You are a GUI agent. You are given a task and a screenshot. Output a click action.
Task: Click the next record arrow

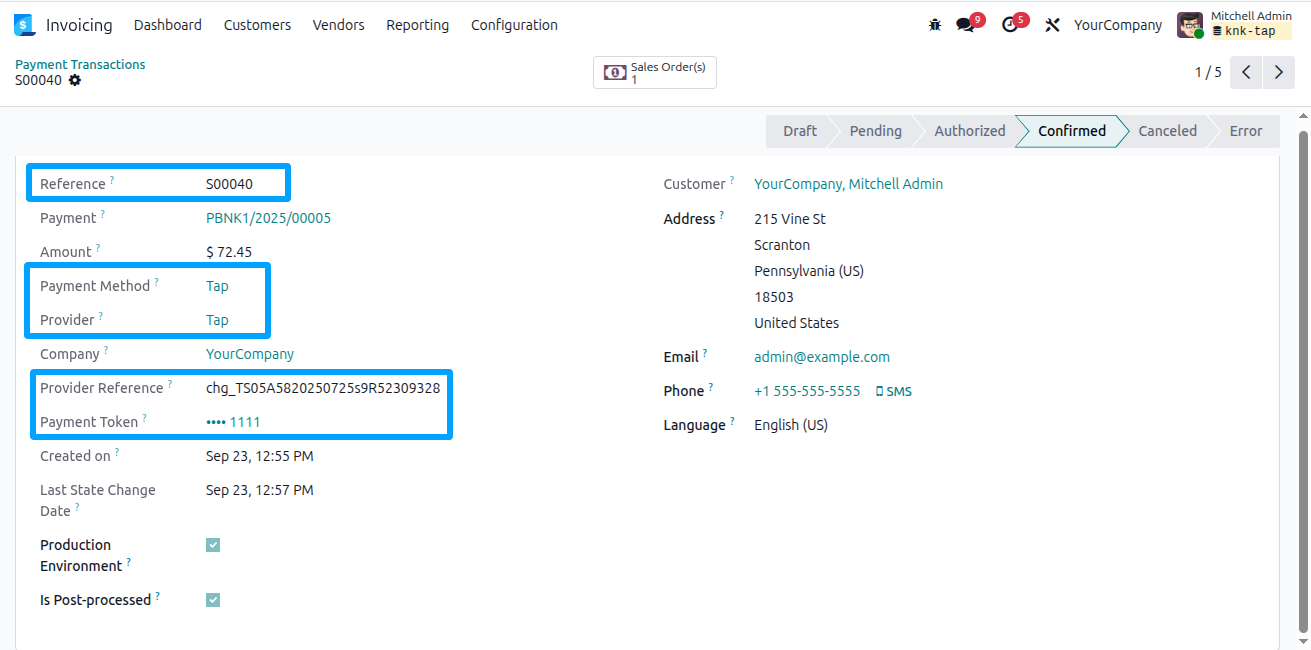(1278, 72)
